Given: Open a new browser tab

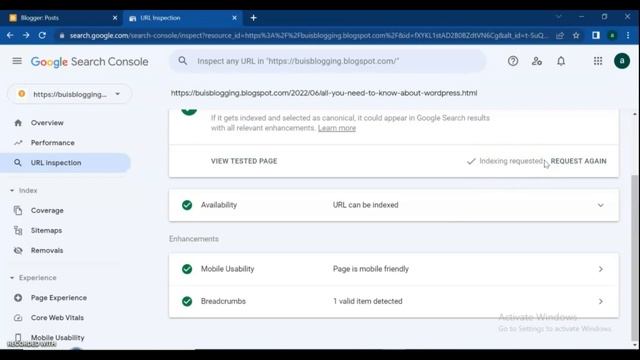Looking at the screenshot, I should pyautogui.click(x=253, y=18).
